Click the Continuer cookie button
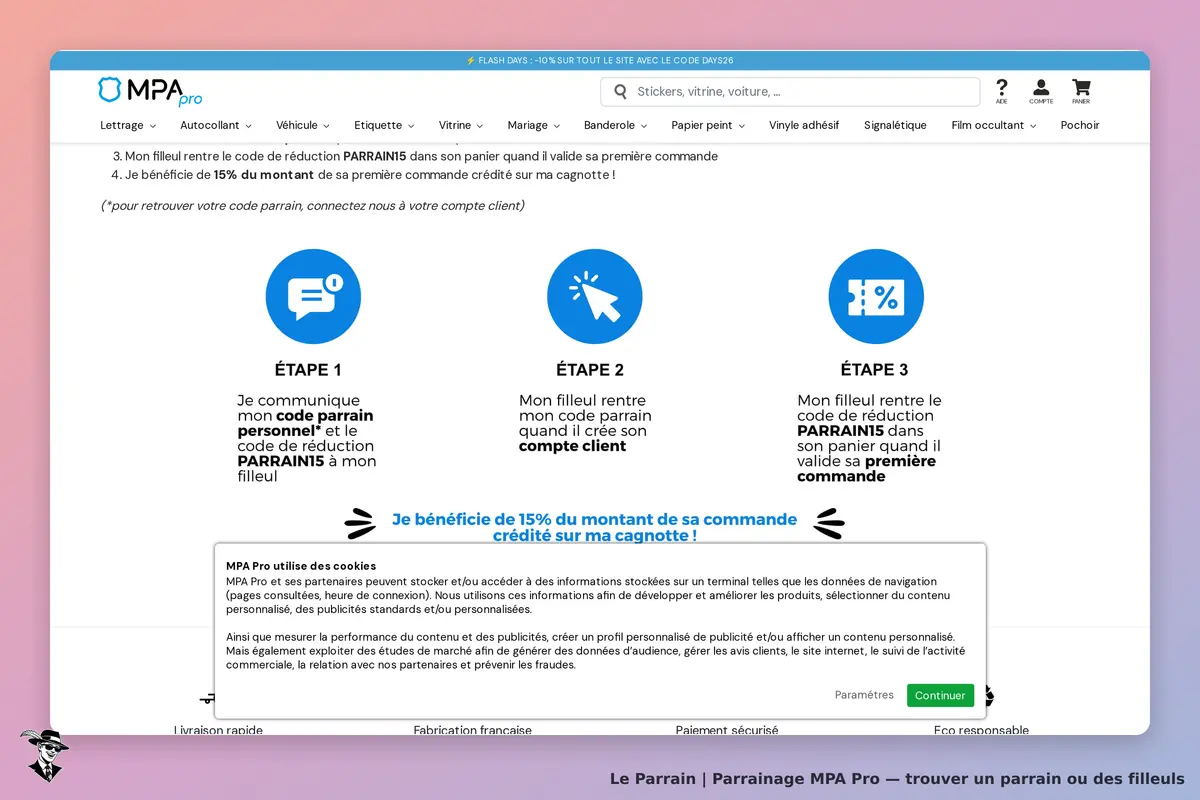 [x=940, y=695]
